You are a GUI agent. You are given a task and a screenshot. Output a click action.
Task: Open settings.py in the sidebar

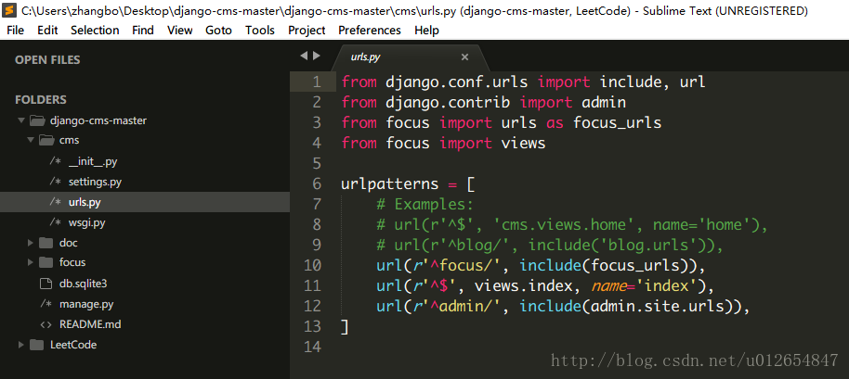[x=95, y=181]
